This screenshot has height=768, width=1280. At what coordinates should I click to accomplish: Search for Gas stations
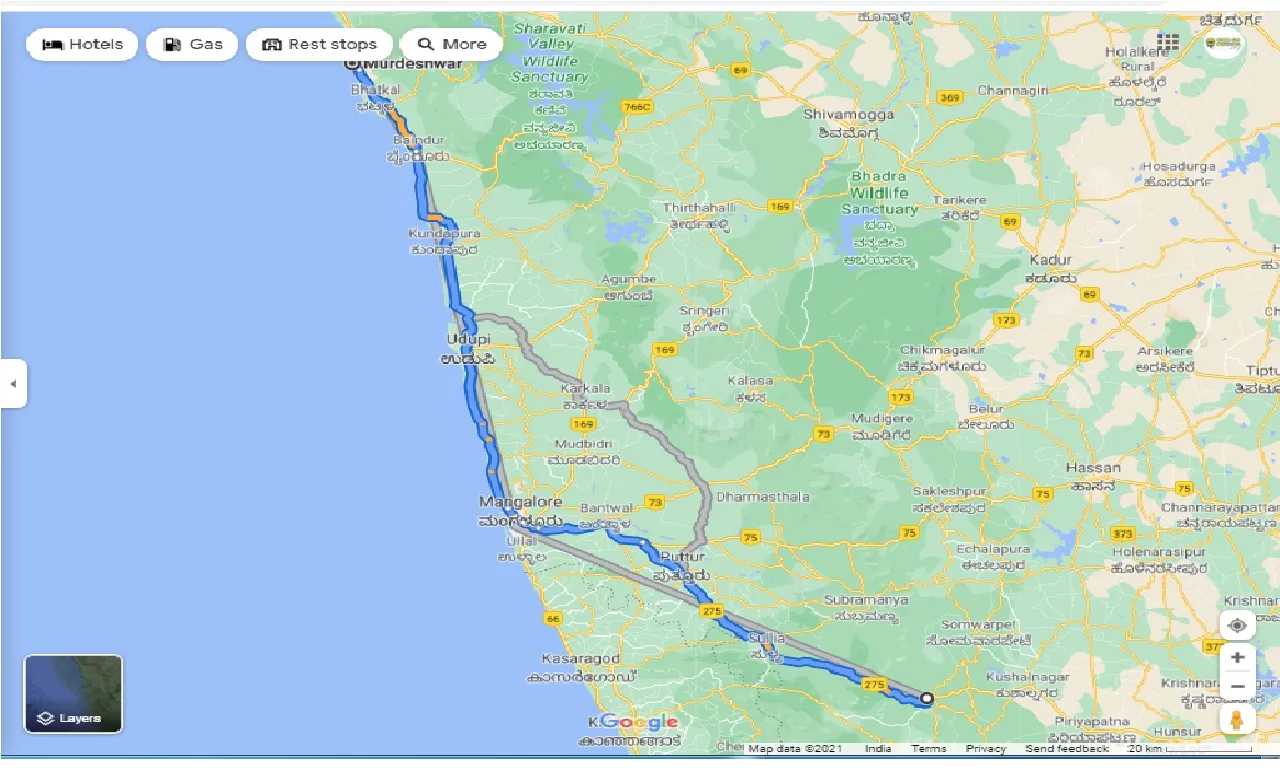pyautogui.click(x=192, y=44)
